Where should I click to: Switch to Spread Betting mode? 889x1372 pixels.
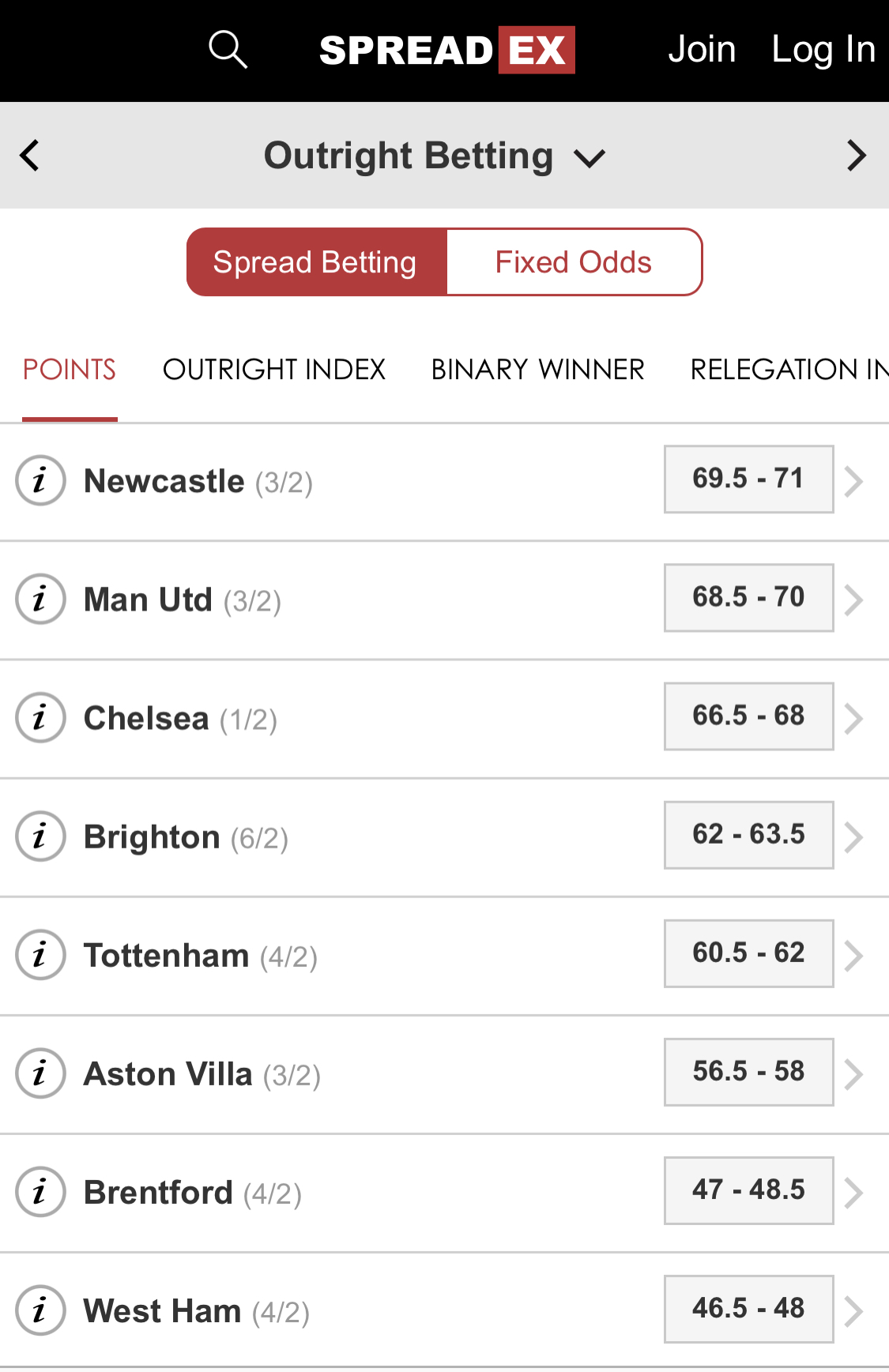click(317, 262)
